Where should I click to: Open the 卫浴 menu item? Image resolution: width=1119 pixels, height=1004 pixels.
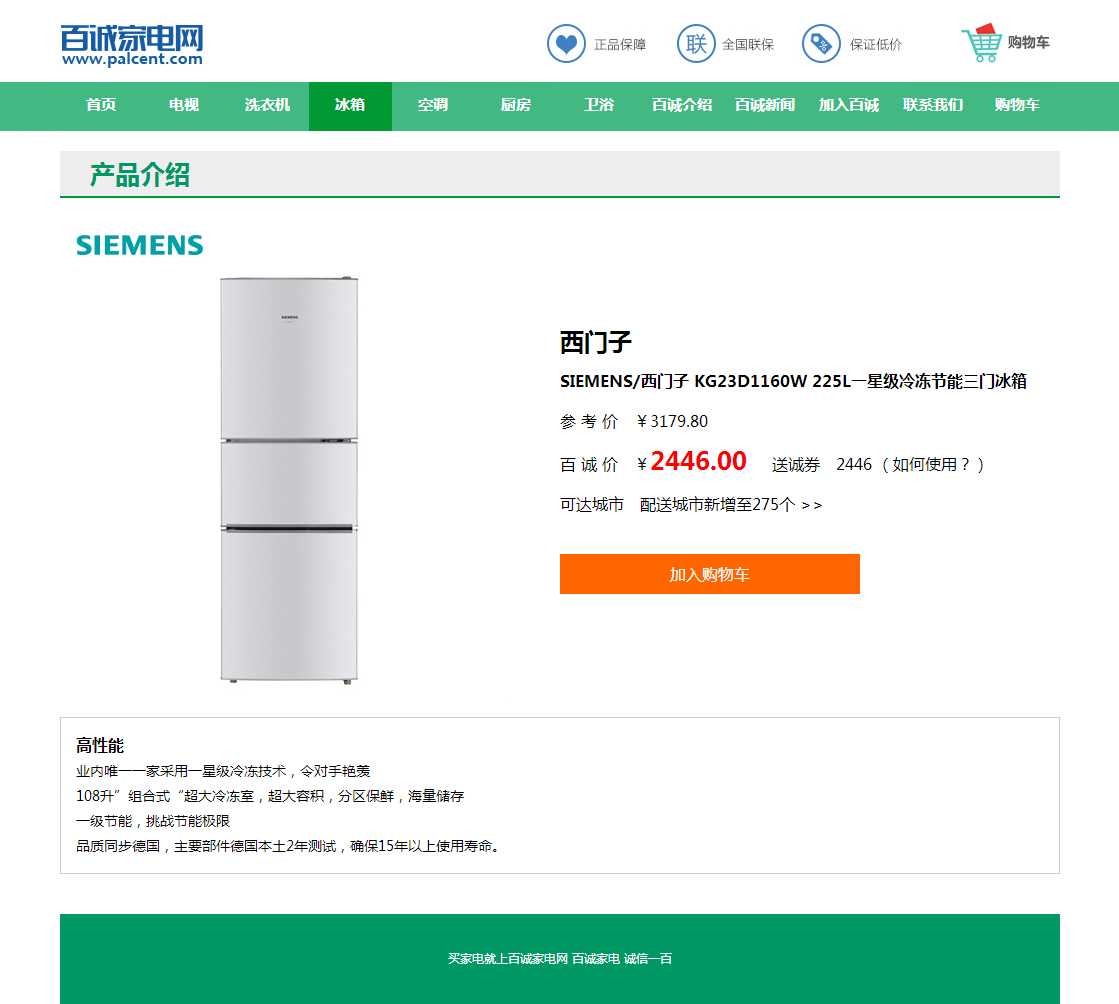(599, 105)
